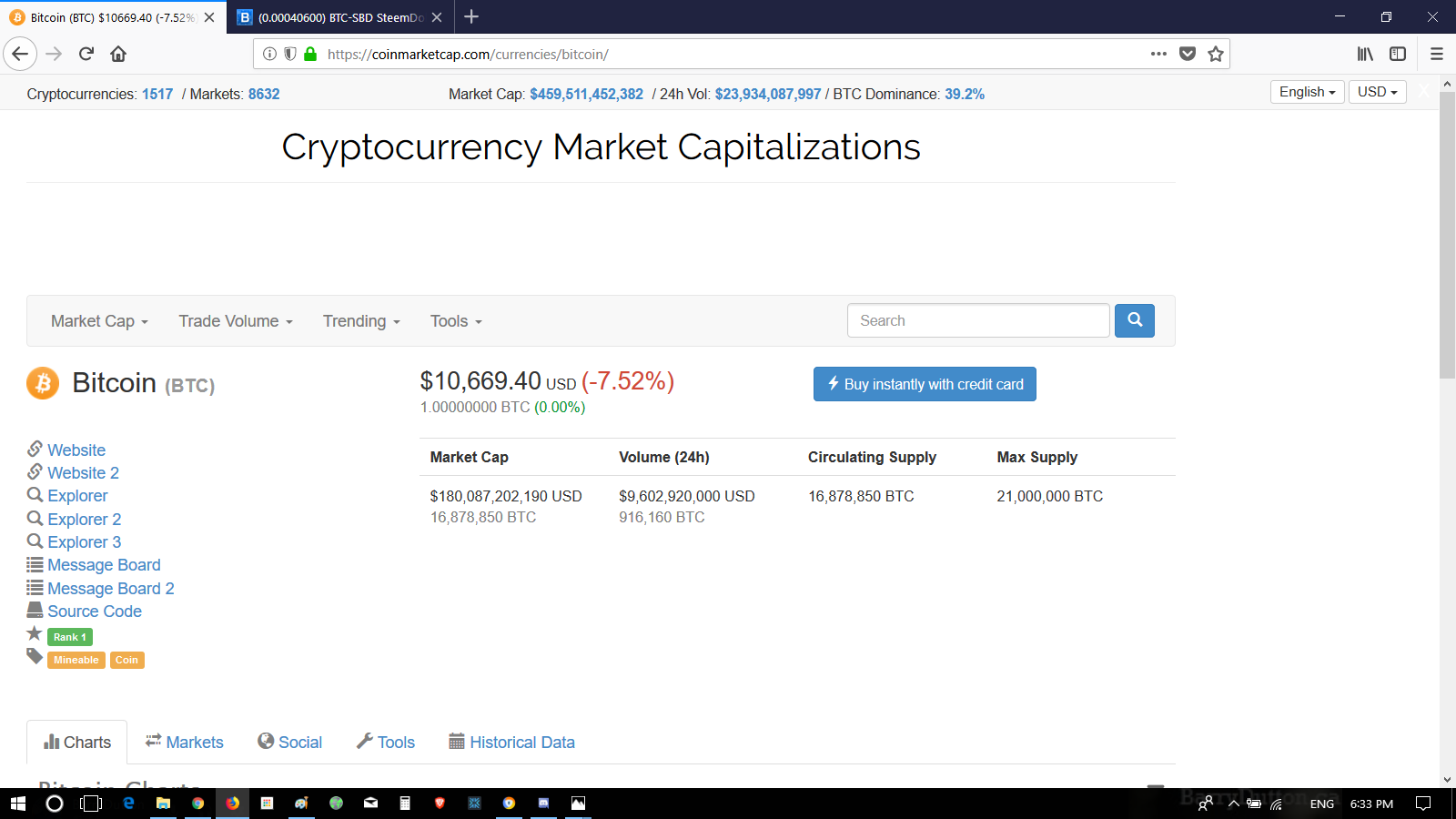The image size is (1456, 819).
Task: Click the Markets count 8632
Action: click(x=264, y=94)
